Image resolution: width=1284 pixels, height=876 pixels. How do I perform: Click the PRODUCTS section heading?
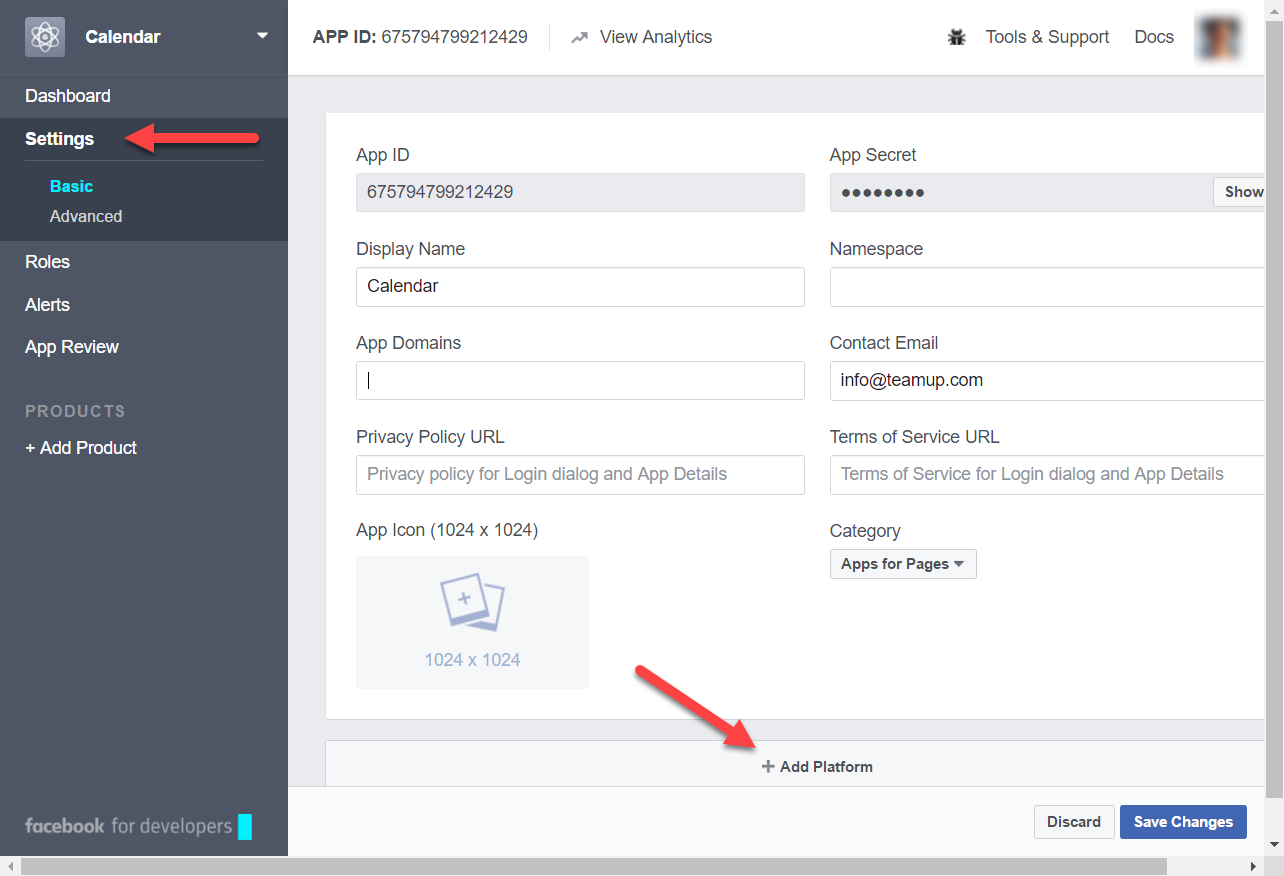(x=75, y=411)
